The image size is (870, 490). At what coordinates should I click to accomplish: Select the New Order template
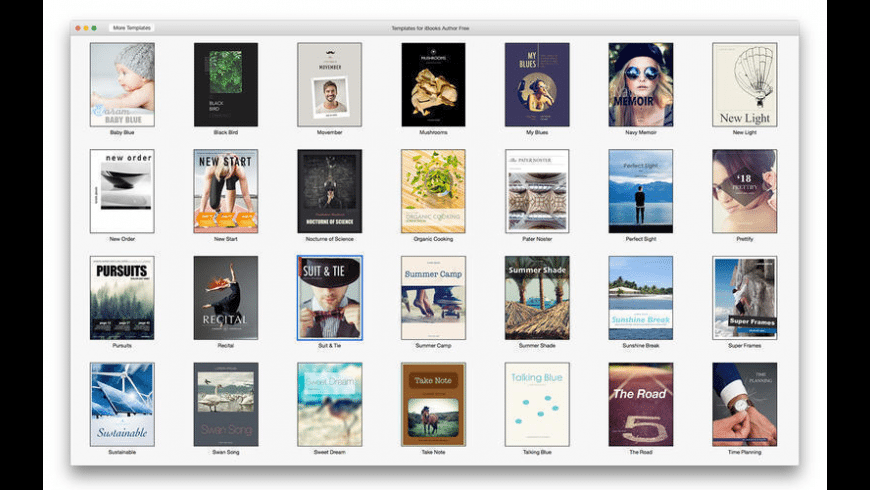[122, 191]
